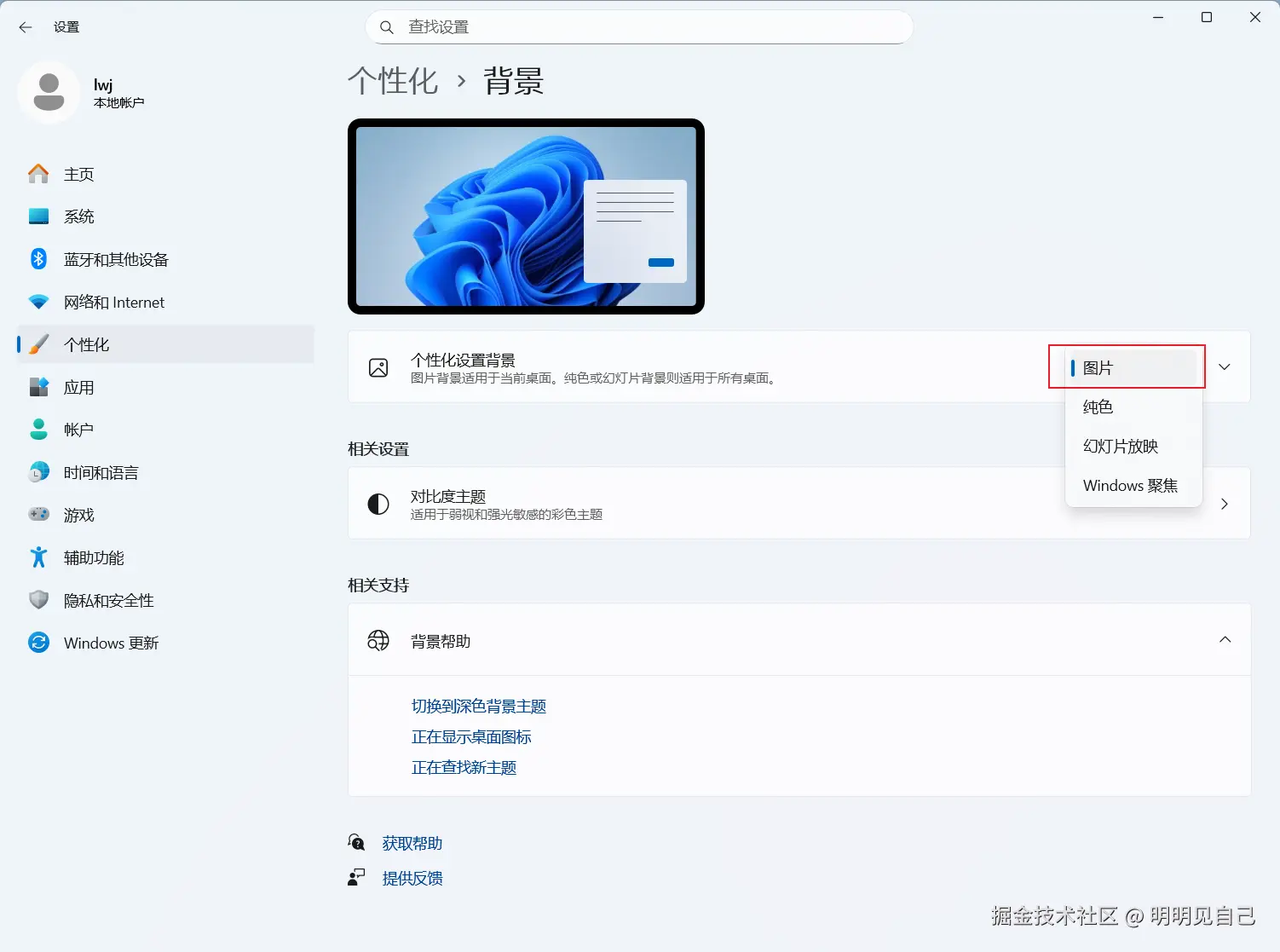This screenshot has height=952, width=1280.
Task: Go to 蓝牙和其他设备
Action: (x=166, y=259)
